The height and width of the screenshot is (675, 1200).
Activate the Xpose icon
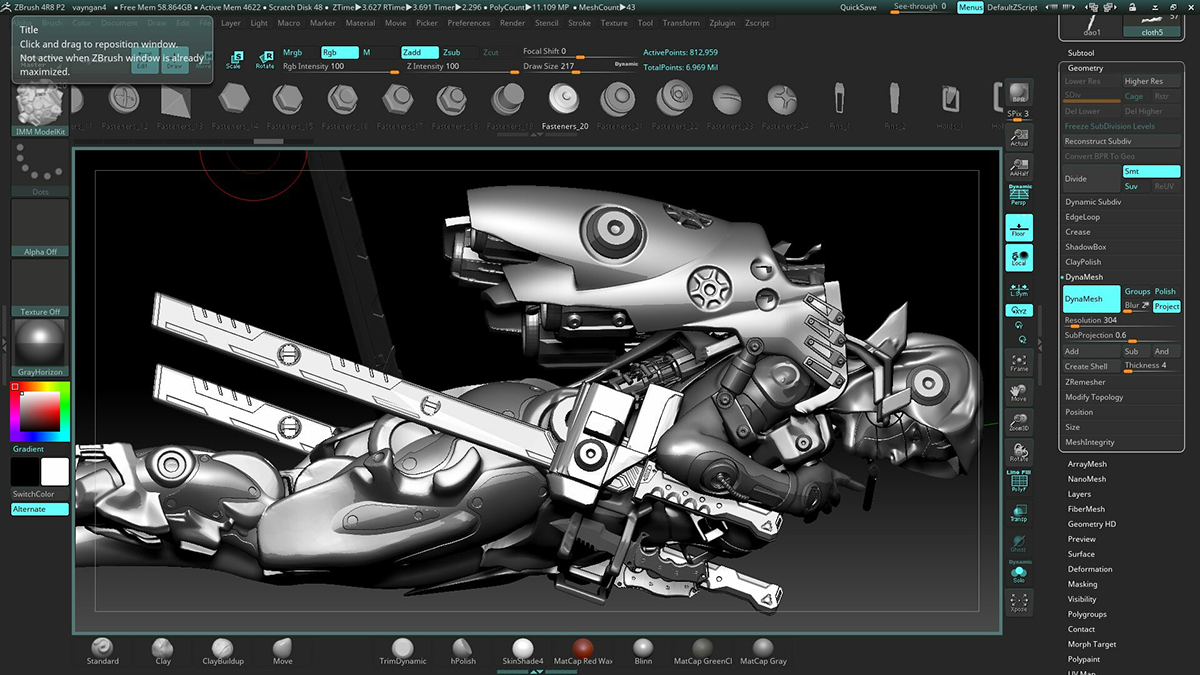coord(1019,602)
